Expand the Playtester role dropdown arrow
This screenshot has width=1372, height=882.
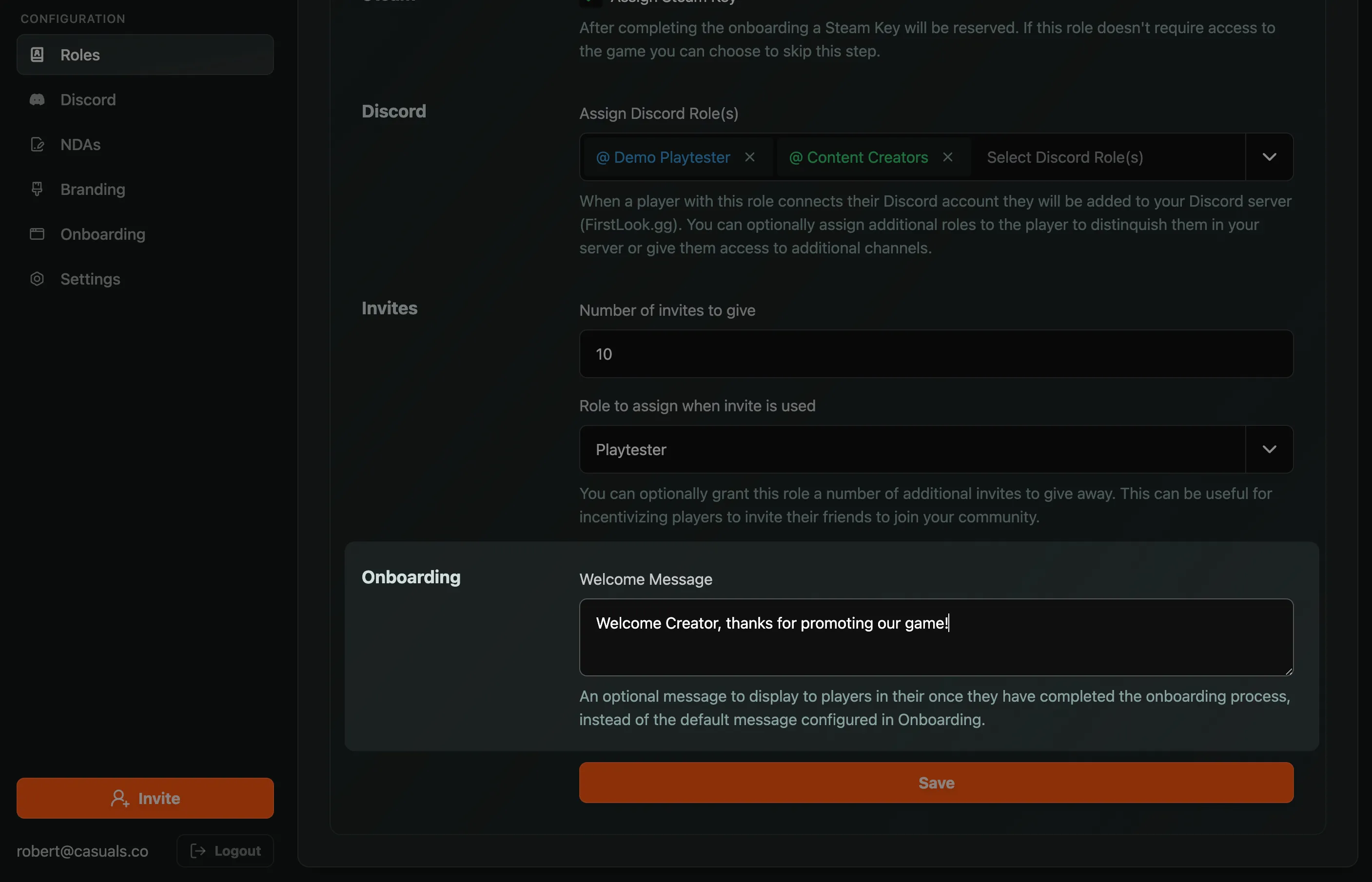1269,449
